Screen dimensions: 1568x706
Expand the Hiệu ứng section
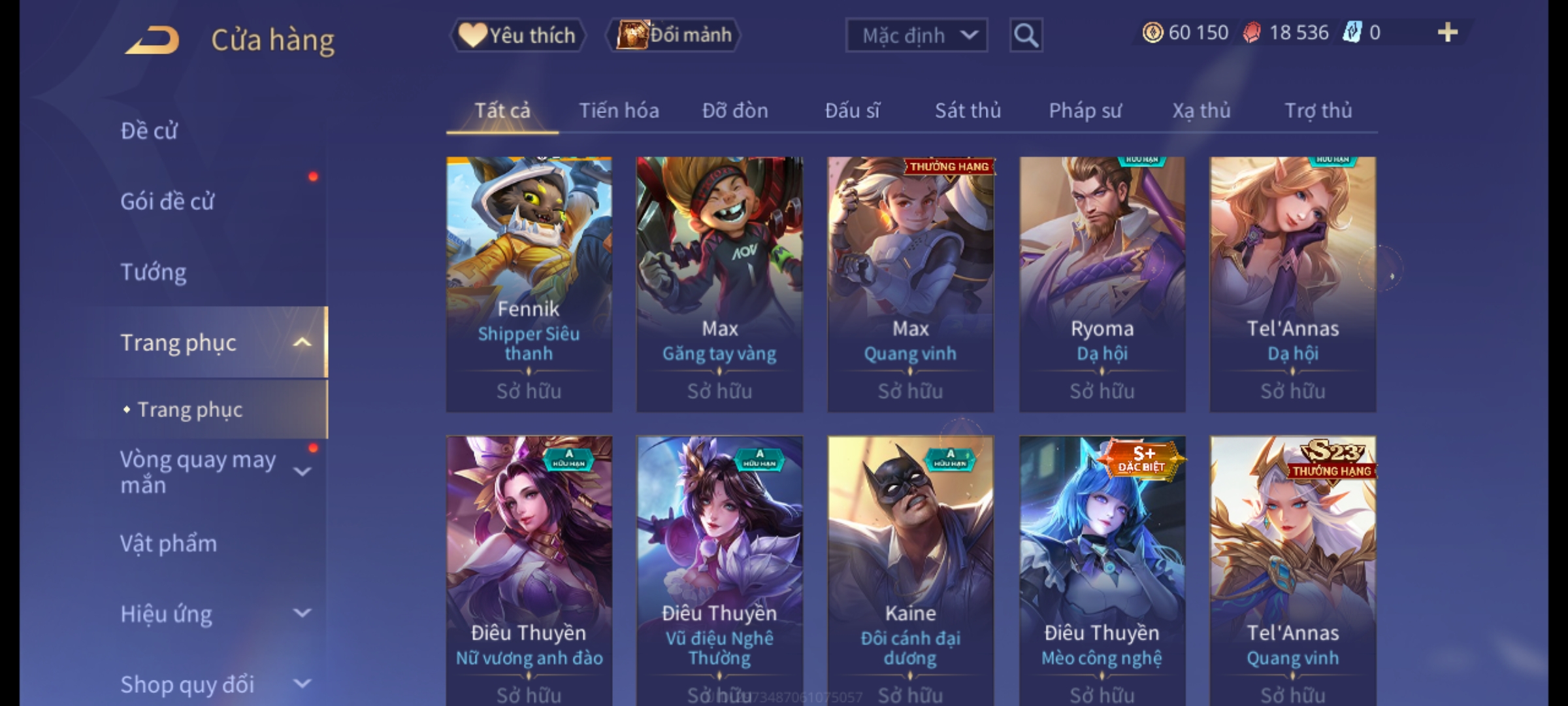pos(302,613)
